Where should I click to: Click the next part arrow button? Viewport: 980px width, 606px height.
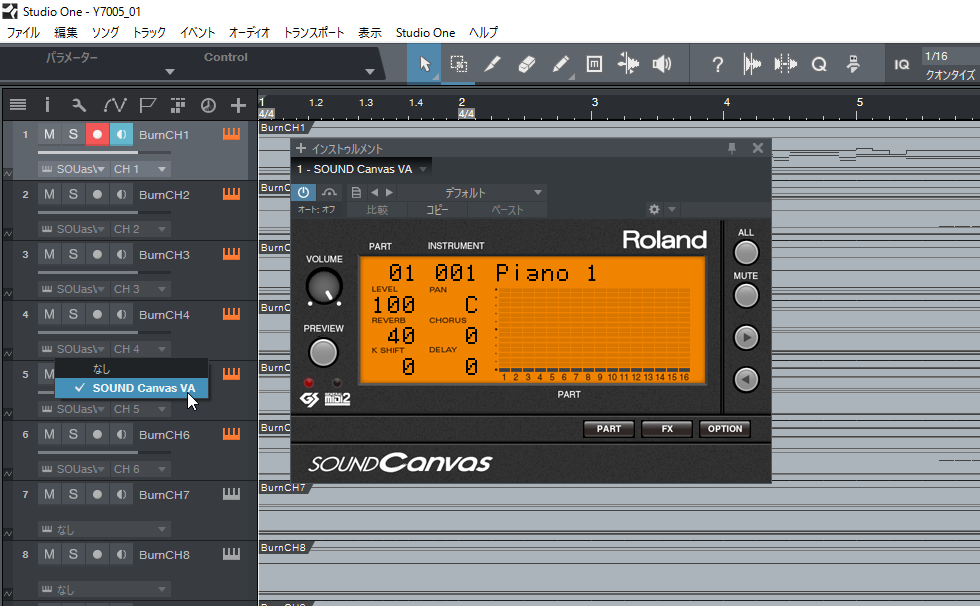click(746, 338)
